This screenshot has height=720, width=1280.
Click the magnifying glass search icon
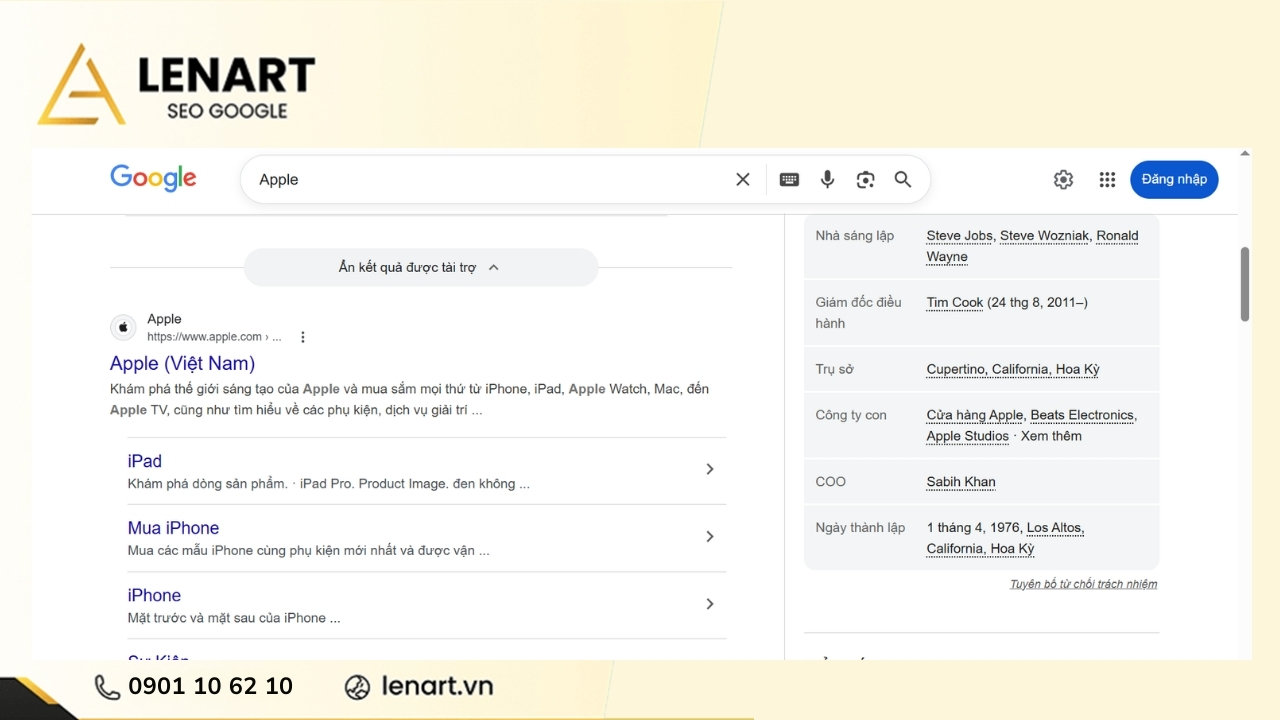pyautogui.click(x=903, y=180)
